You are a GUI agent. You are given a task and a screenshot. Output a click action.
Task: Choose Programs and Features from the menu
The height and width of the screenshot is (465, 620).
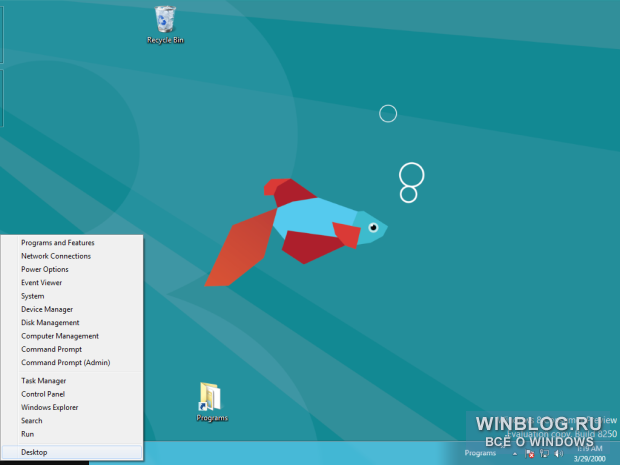pyautogui.click(x=72, y=243)
